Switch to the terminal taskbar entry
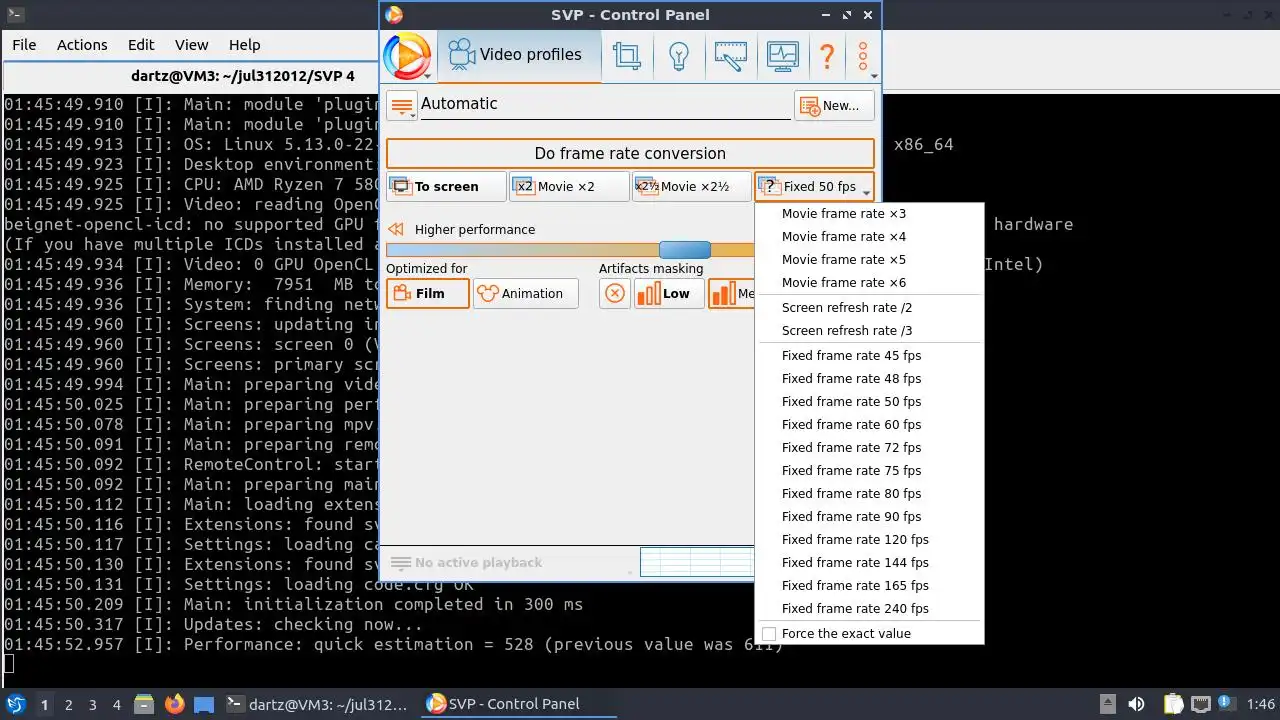Image resolution: width=1280 pixels, height=720 pixels. click(x=317, y=704)
